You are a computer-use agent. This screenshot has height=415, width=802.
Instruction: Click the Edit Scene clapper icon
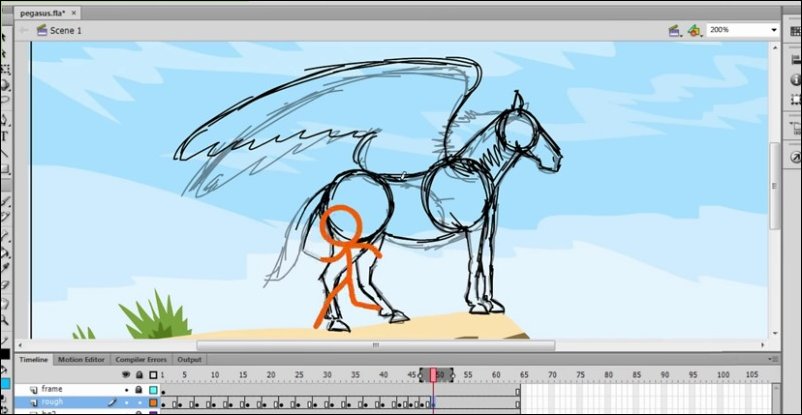[x=675, y=31]
